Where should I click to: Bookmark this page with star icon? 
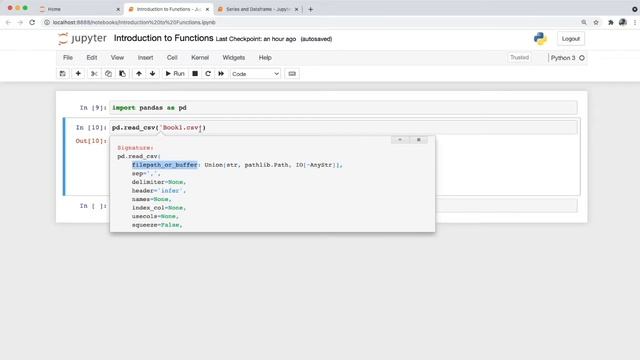pos(596,22)
